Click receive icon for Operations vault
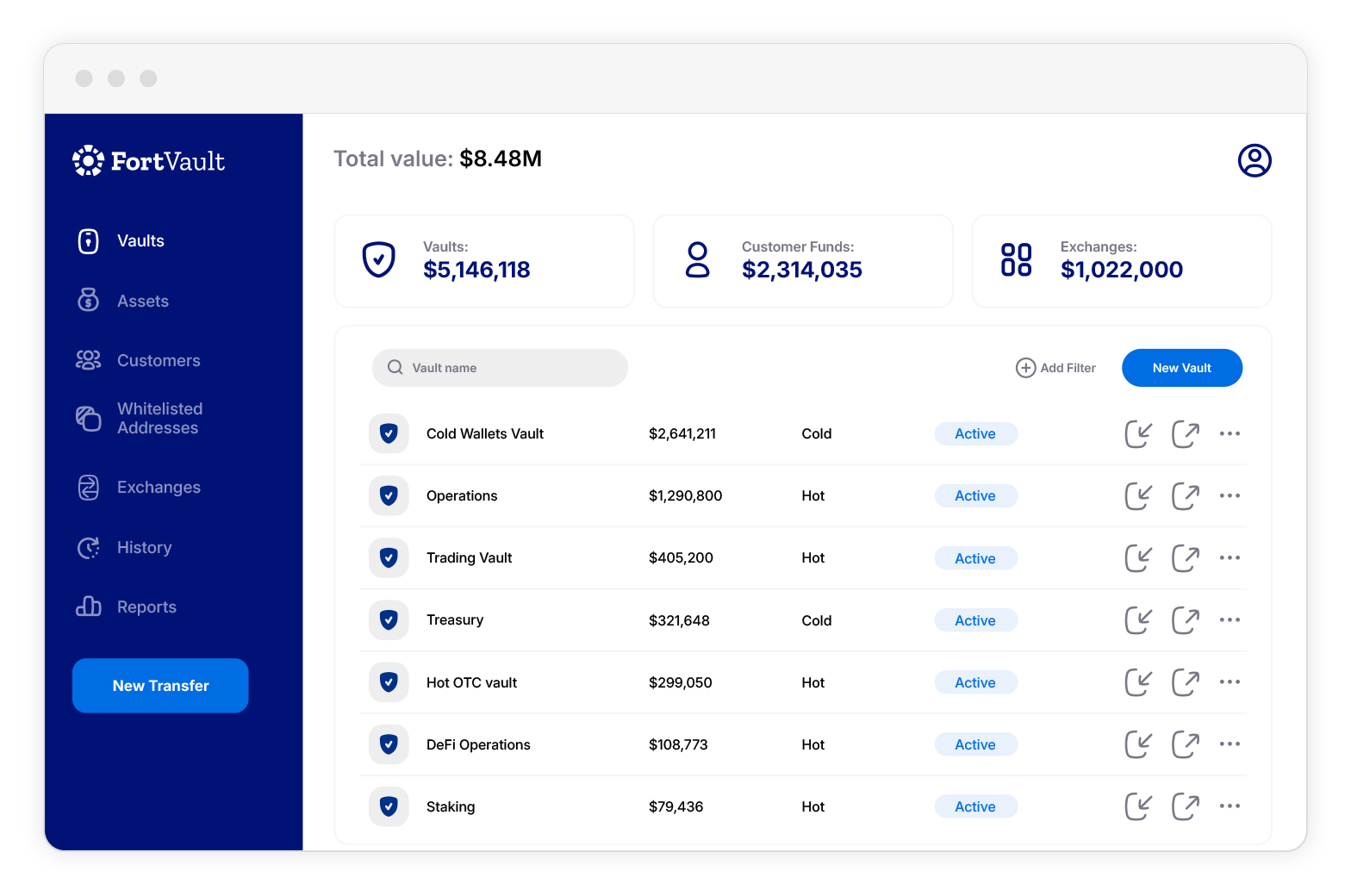 [x=1138, y=495]
